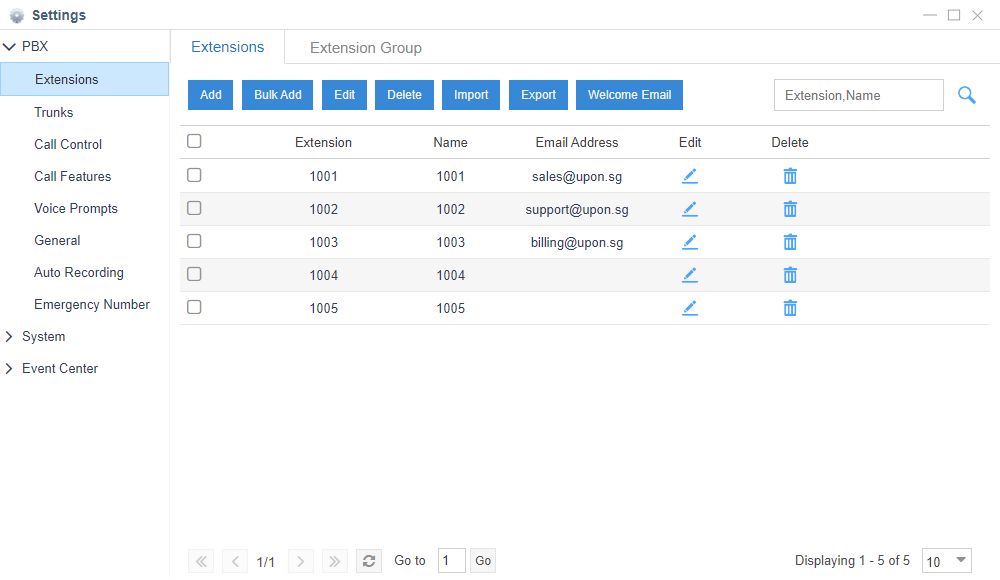The height and width of the screenshot is (580, 1000).
Task: Click delete trash icon for extension 1004
Action: point(790,274)
